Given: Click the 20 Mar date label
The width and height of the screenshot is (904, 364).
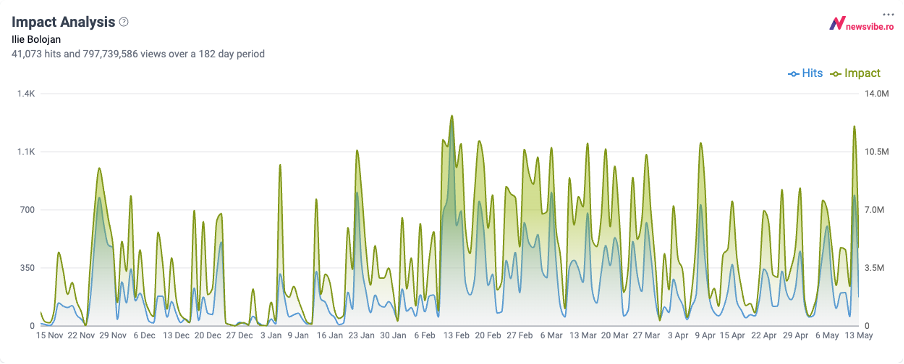Looking at the screenshot, I should [615, 335].
